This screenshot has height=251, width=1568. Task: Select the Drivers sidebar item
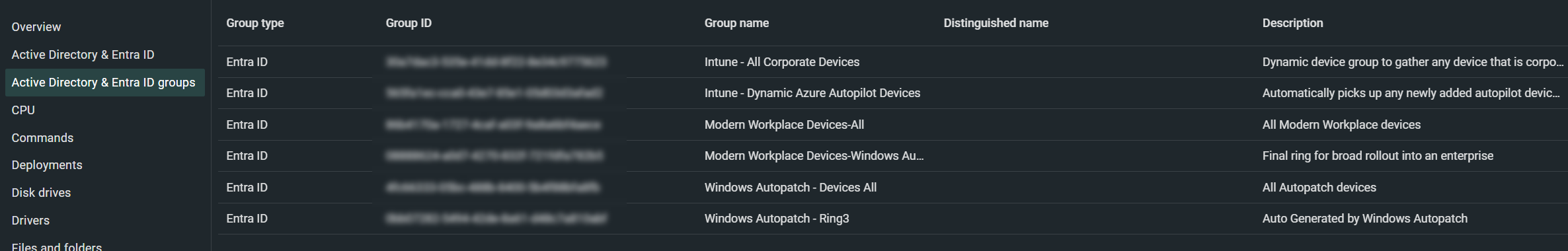(x=30, y=221)
